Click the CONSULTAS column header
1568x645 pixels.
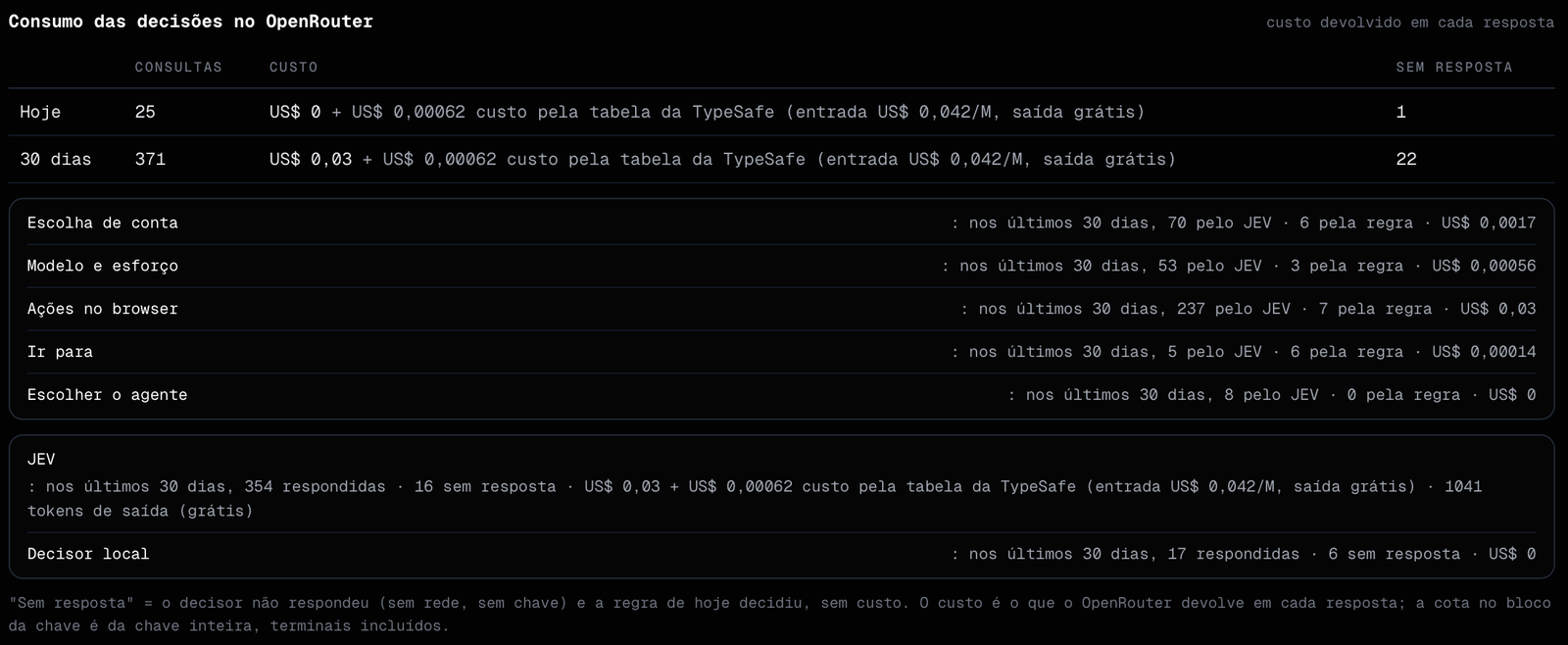[x=178, y=68]
